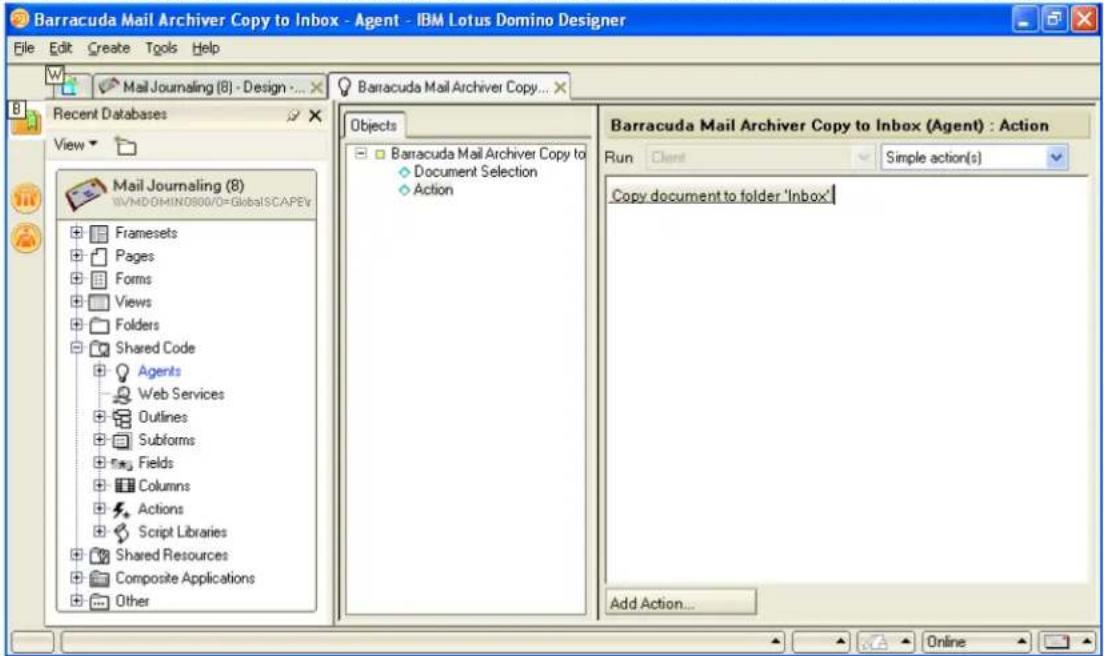The height and width of the screenshot is (656, 1104).
Task: Select Document Selection in objects list
Action: coord(475,172)
